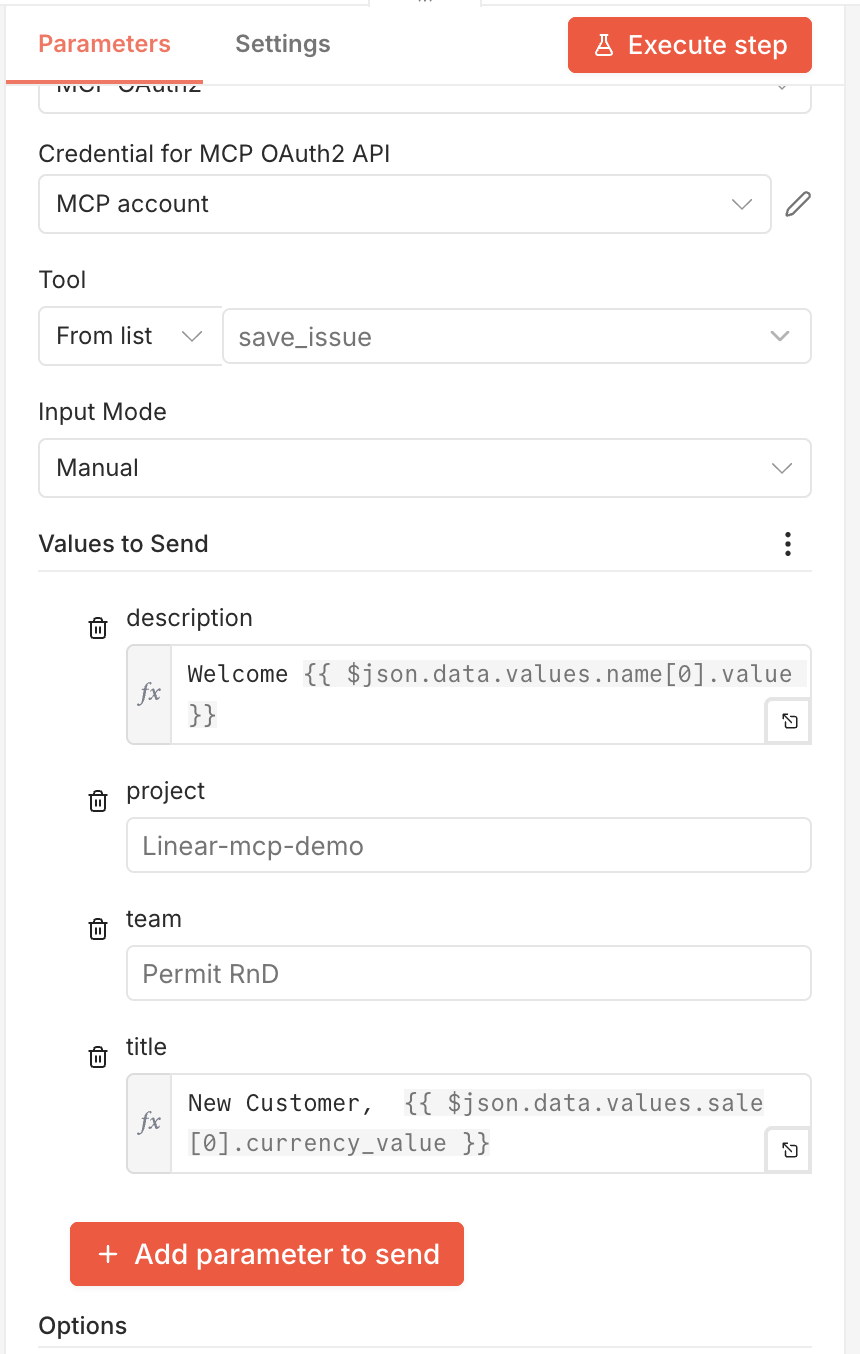Click the Execute step button

689,44
